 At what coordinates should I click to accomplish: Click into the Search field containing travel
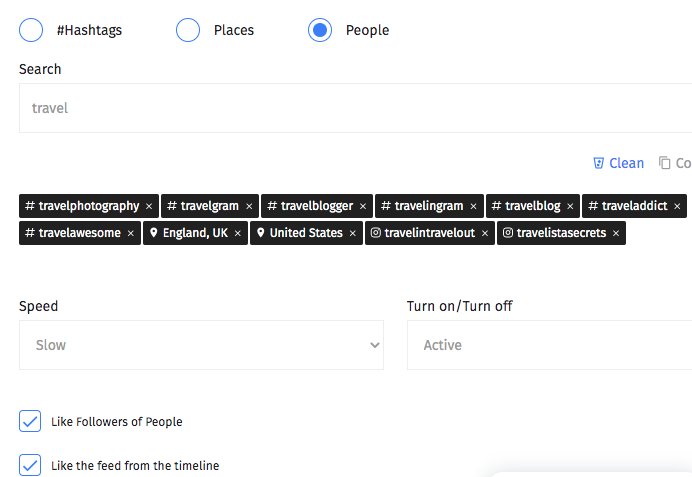click(x=355, y=108)
